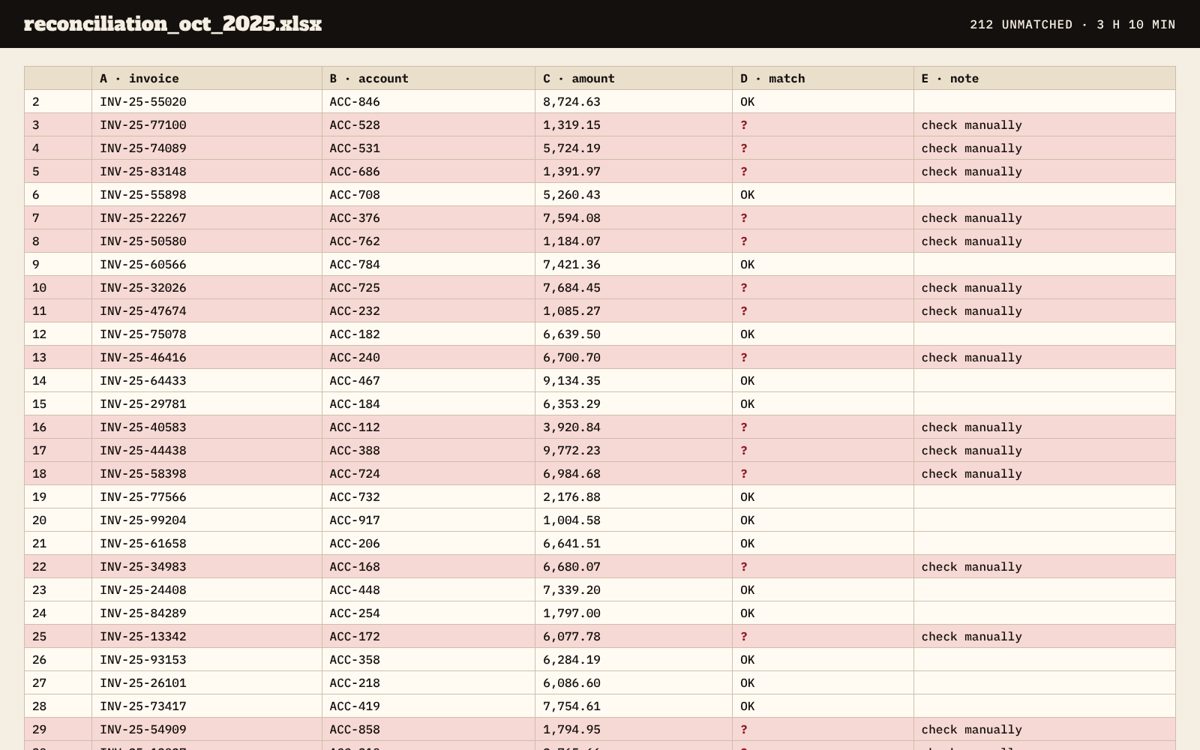Click invoice cell INV-25-77100
1200x750 pixels.
point(207,125)
